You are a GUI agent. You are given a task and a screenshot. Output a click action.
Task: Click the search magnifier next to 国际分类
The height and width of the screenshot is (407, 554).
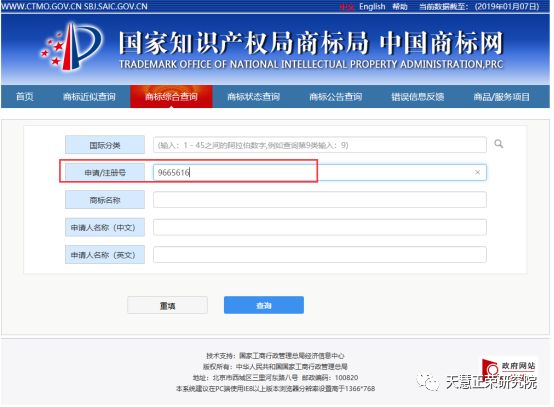[x=499, y=144]
